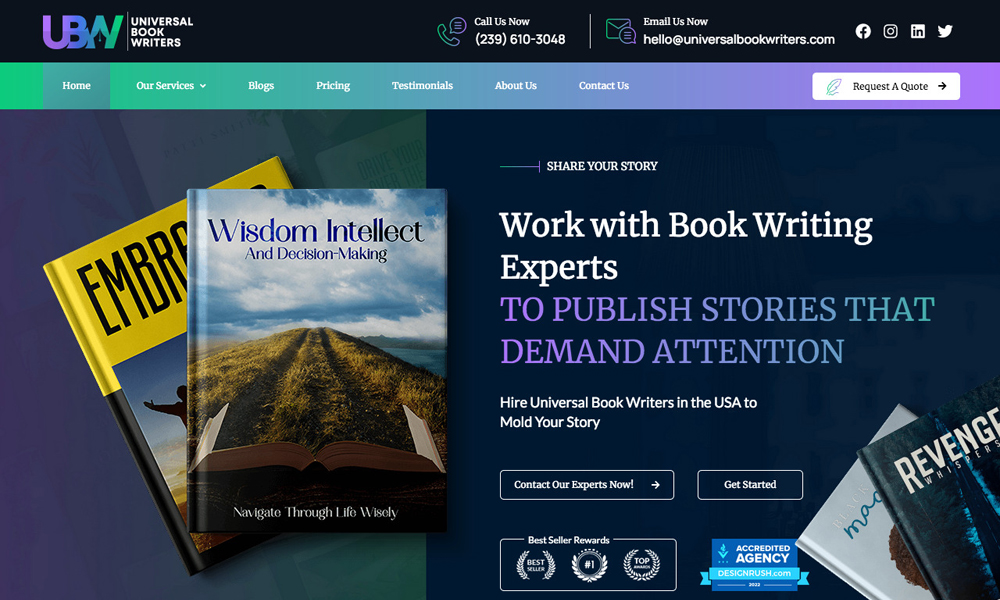
Task: Click the Contact Our Experts Now button
Action: pyautogui.click(x=586, y=485)
